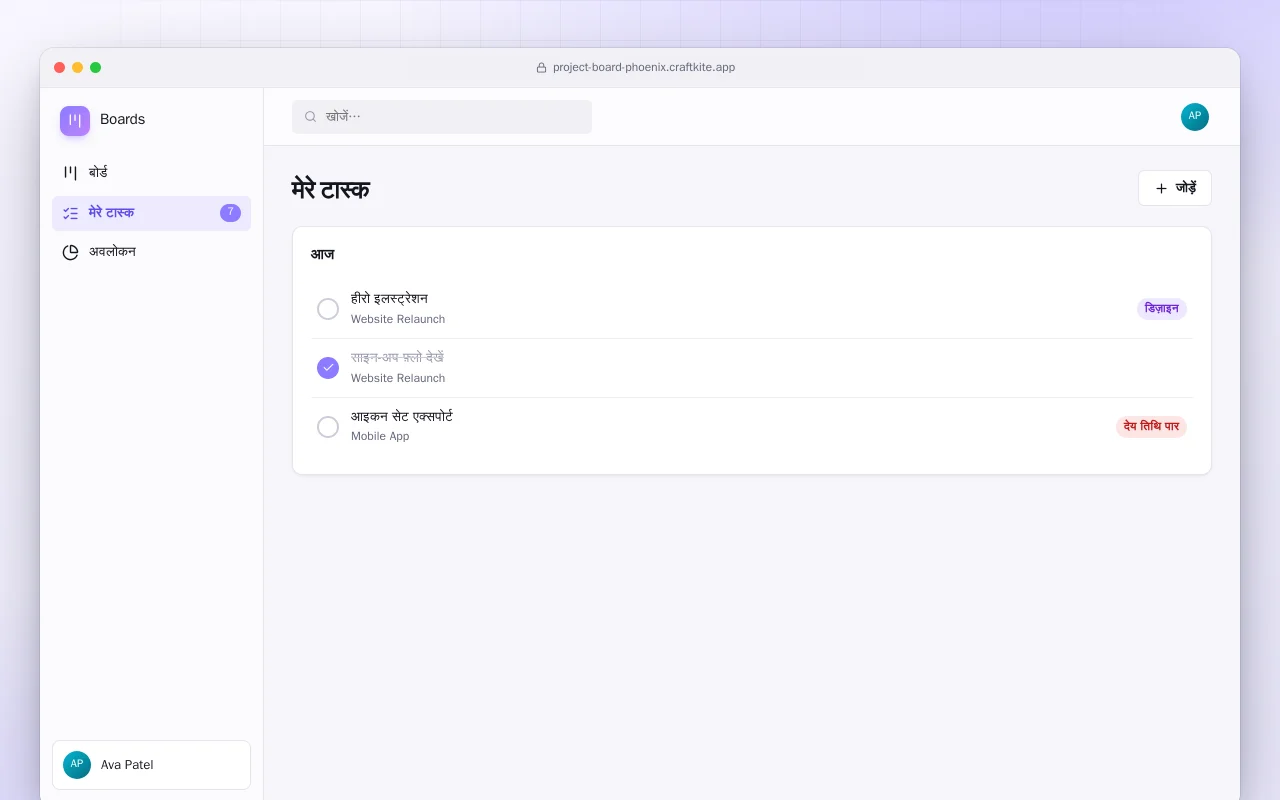Screen dimensions: 1280x800
Task: Click Mobile App project label
Action: pyautogui.click(x=380, y=436)
